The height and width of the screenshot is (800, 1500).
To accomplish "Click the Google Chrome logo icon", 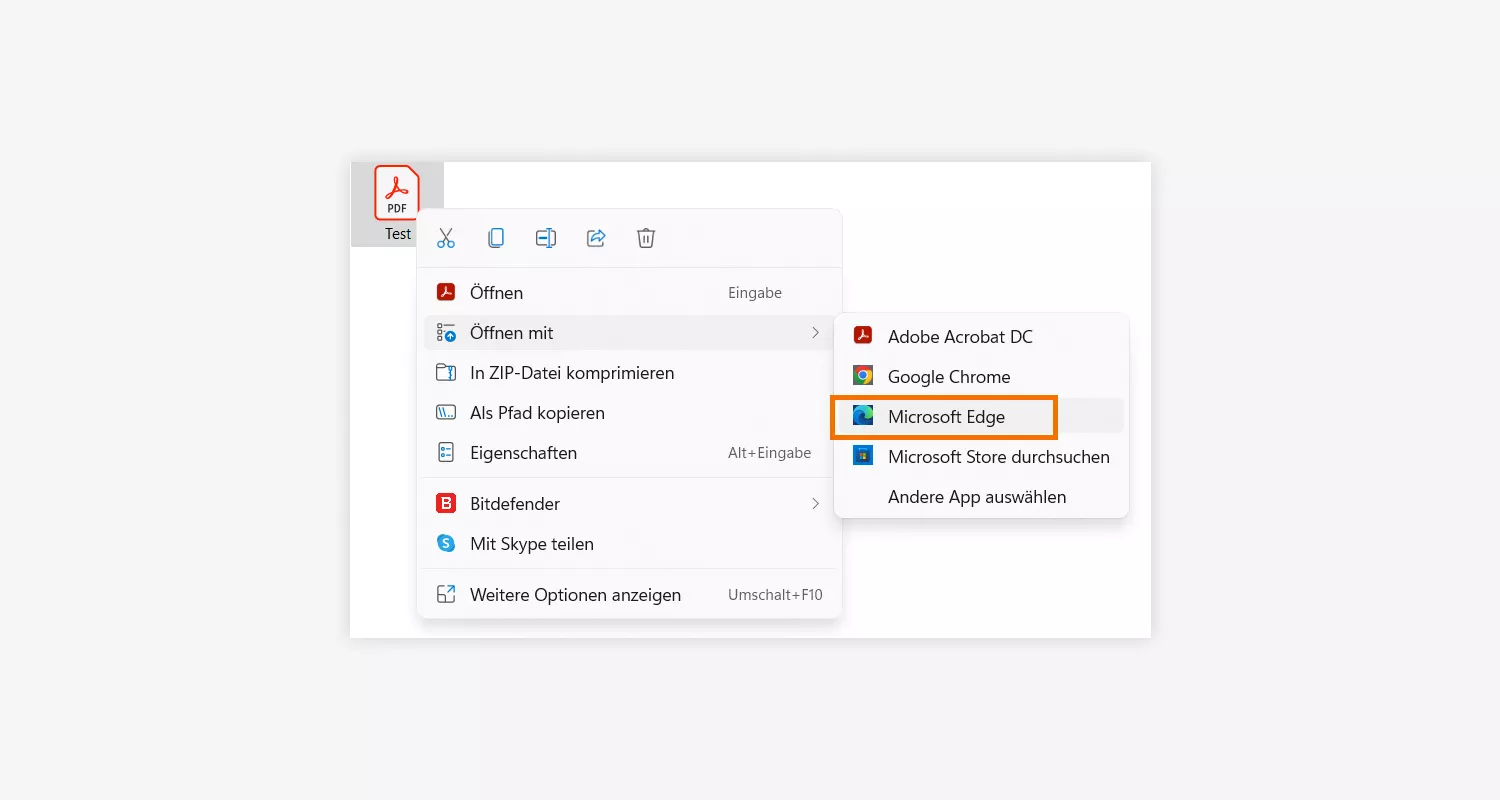I will (x=863, y=376).
